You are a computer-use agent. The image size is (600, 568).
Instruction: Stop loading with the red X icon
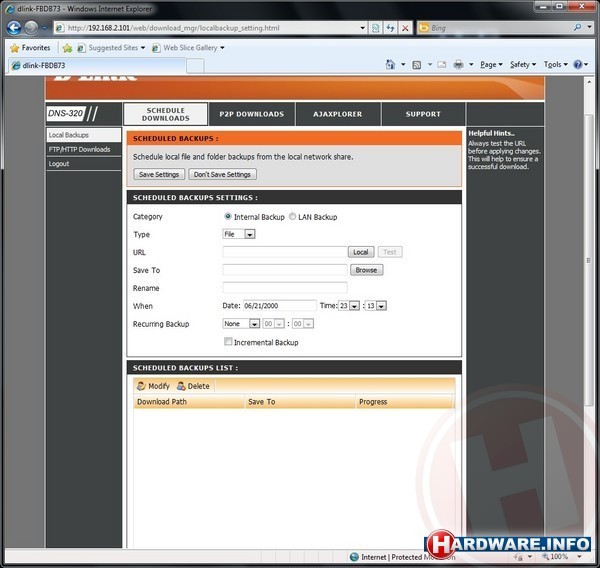405,28
